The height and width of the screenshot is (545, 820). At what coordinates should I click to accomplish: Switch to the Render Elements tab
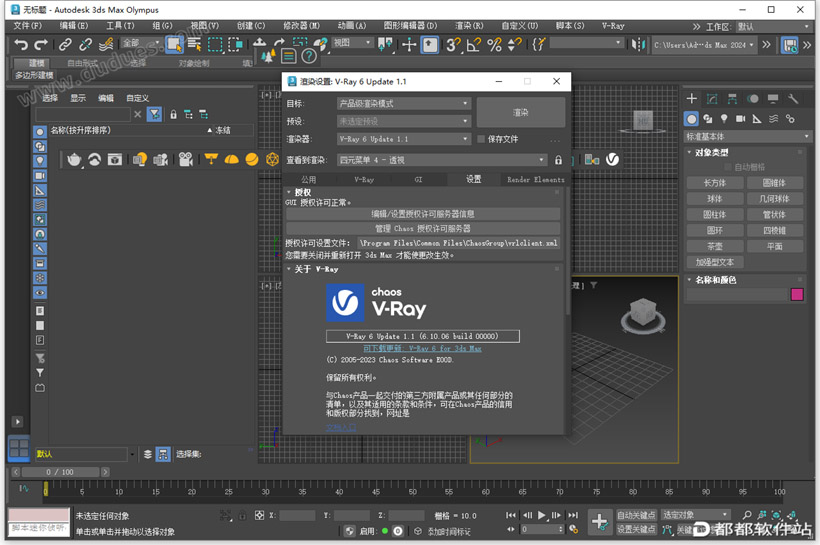pos(536,179)
